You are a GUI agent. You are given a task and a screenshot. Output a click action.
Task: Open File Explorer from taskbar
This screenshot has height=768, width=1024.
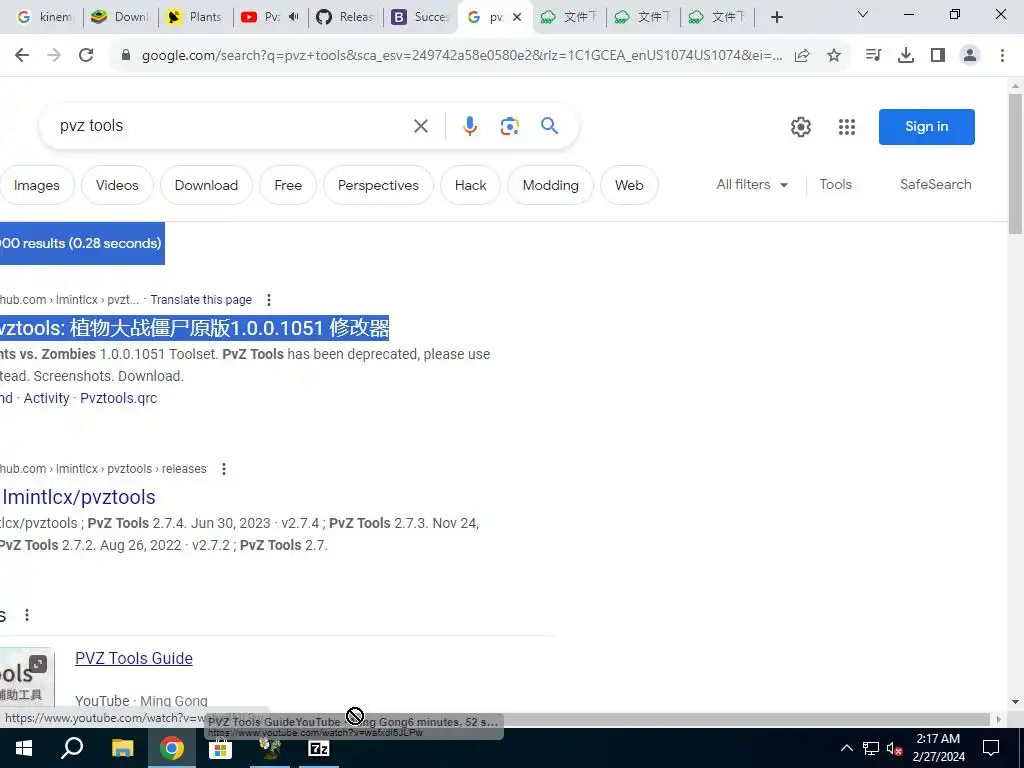click(122, 748)
